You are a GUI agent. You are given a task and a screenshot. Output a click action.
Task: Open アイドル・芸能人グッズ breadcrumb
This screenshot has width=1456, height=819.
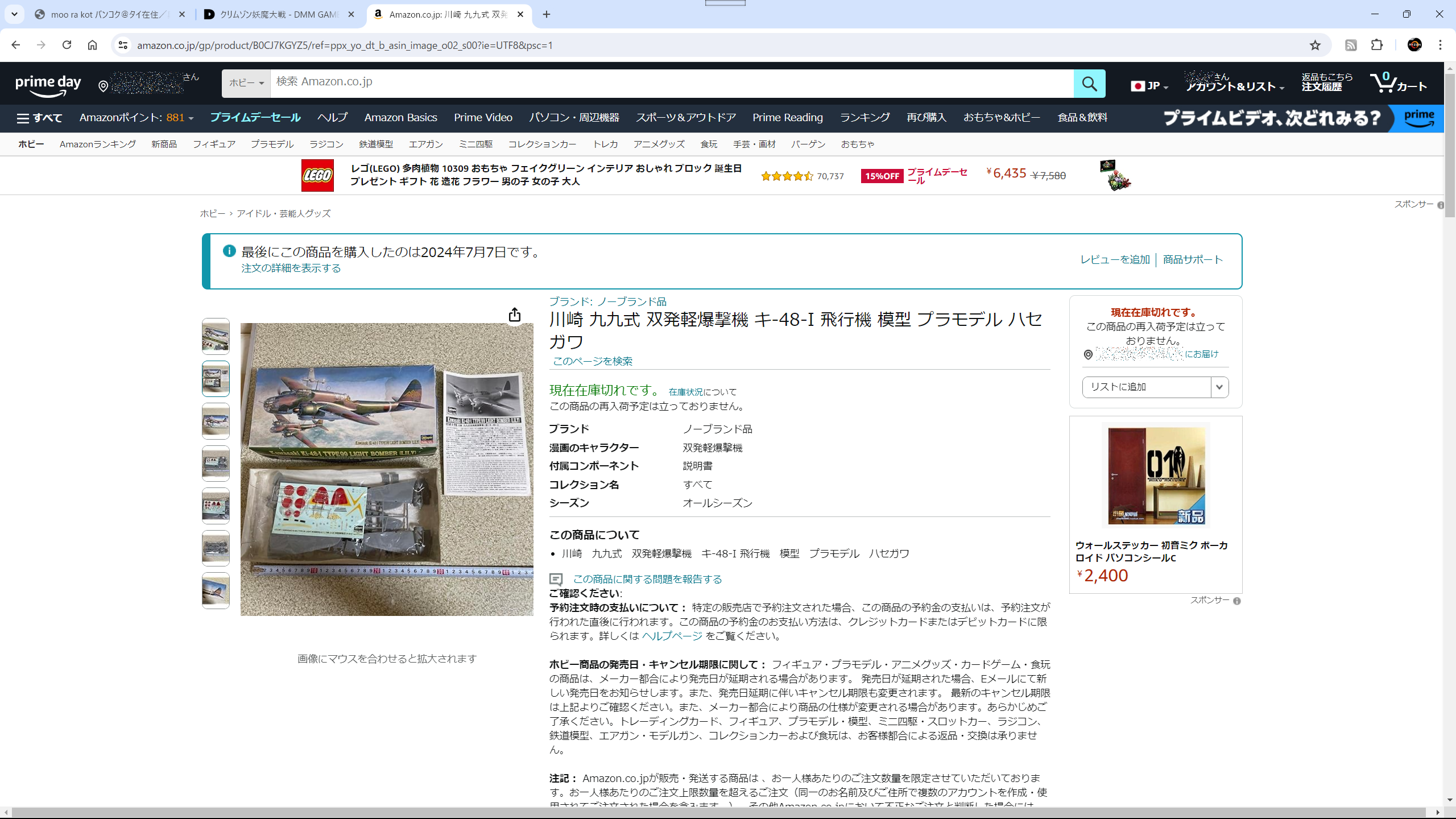[x=283, y=213]
